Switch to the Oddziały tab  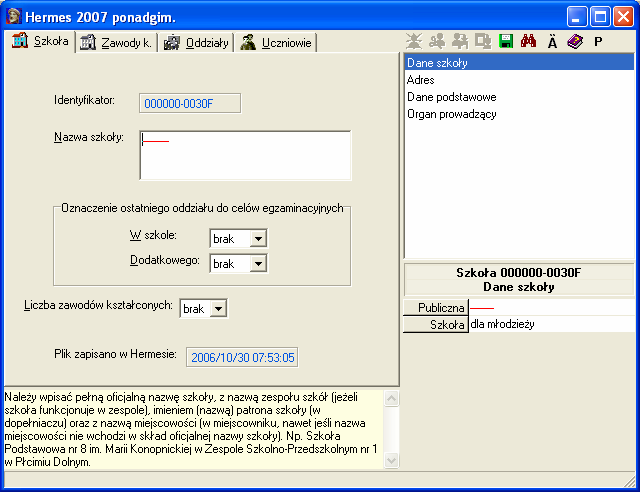pyautogui.click(x=196, y=42)
